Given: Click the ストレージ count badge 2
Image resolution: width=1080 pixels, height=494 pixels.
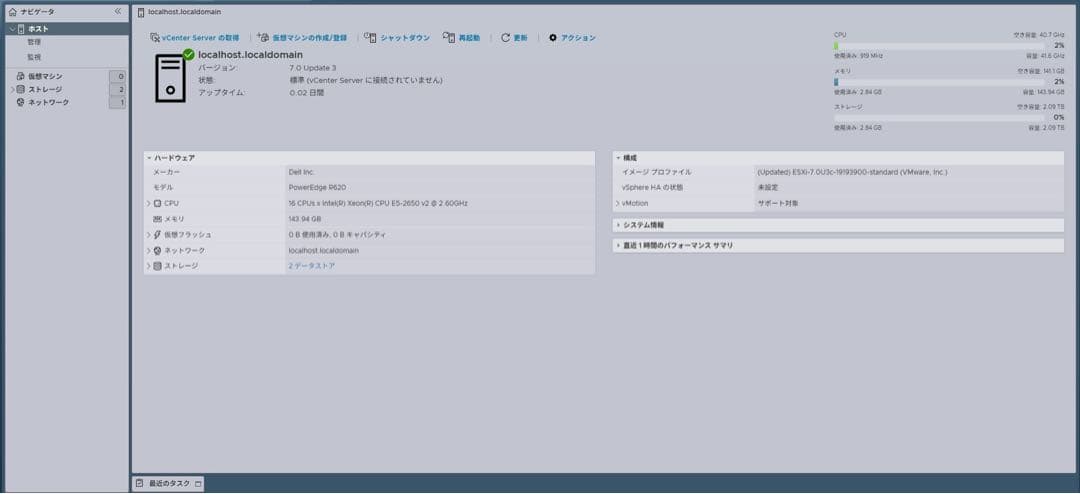Looking at the screenshot, I should pos(118,90).
